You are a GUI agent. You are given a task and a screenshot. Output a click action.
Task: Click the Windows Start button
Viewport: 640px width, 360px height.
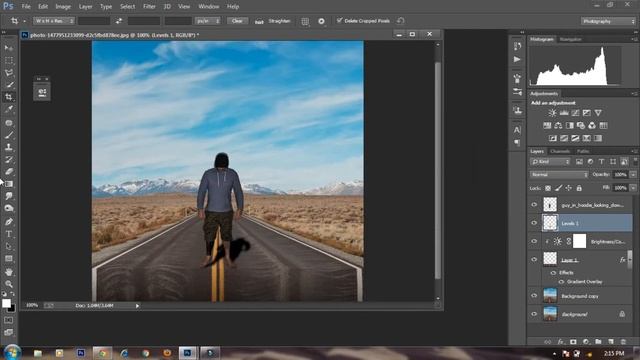tap(12, 352)
